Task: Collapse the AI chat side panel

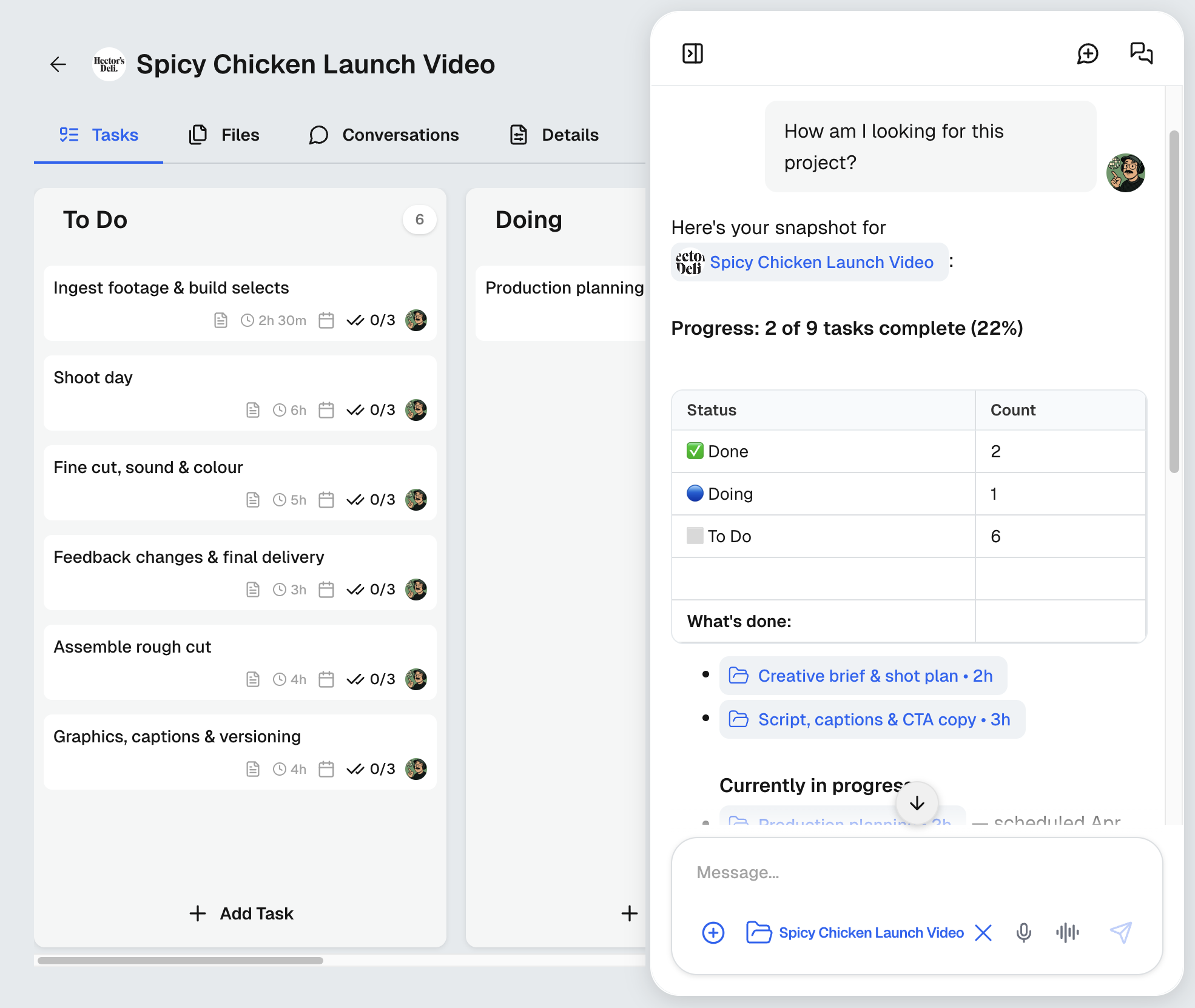Action: pos(692,53)
